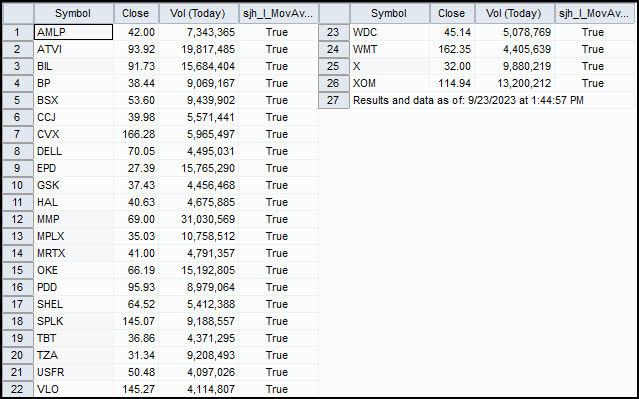Select the MRTX symbol cell
The height and width of the screenshot is (399, 639).
pos(73,253)
